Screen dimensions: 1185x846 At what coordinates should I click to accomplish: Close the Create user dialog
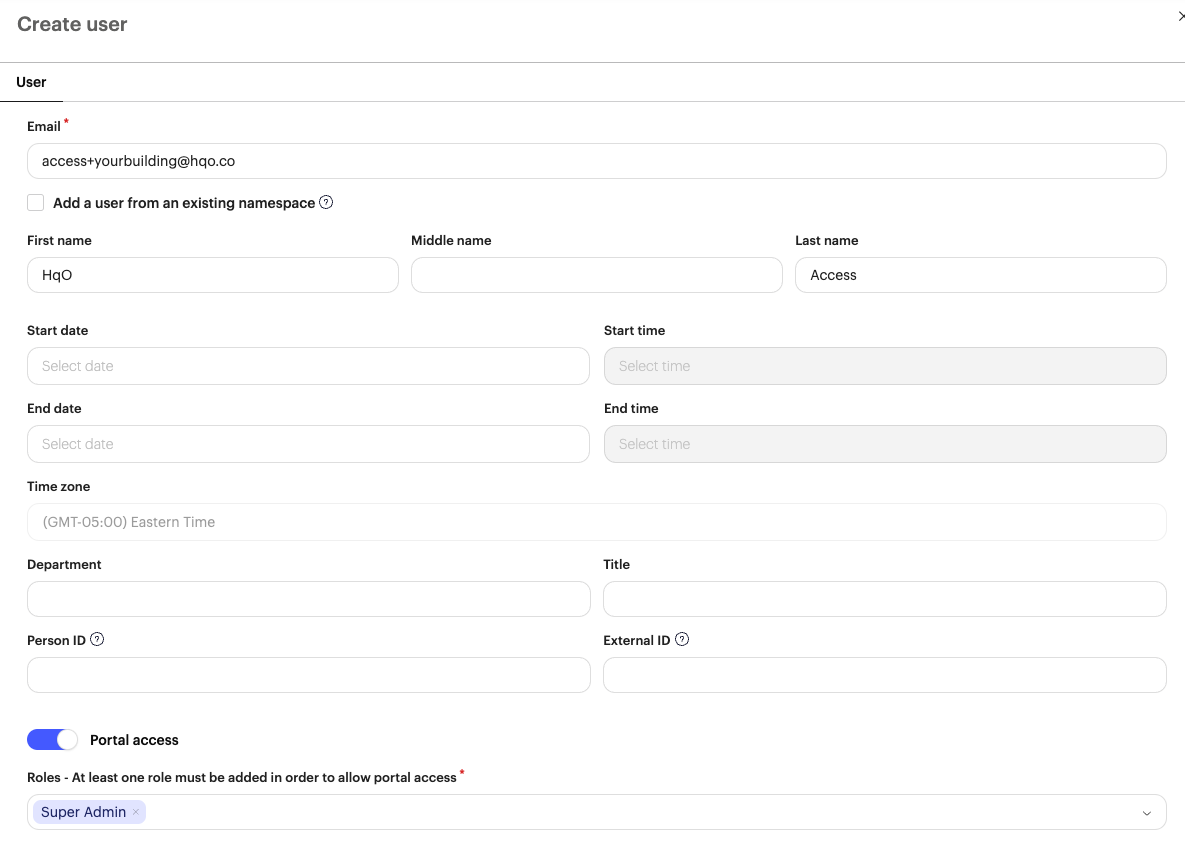click(x=1180, y=17)
